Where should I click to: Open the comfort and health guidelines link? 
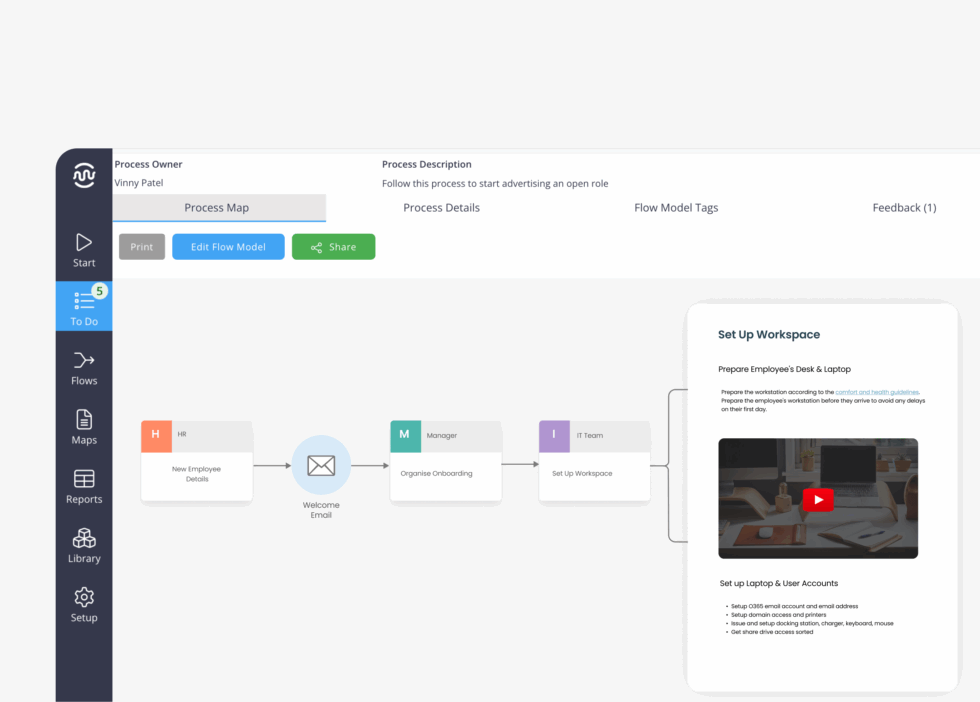click(880, 392)
